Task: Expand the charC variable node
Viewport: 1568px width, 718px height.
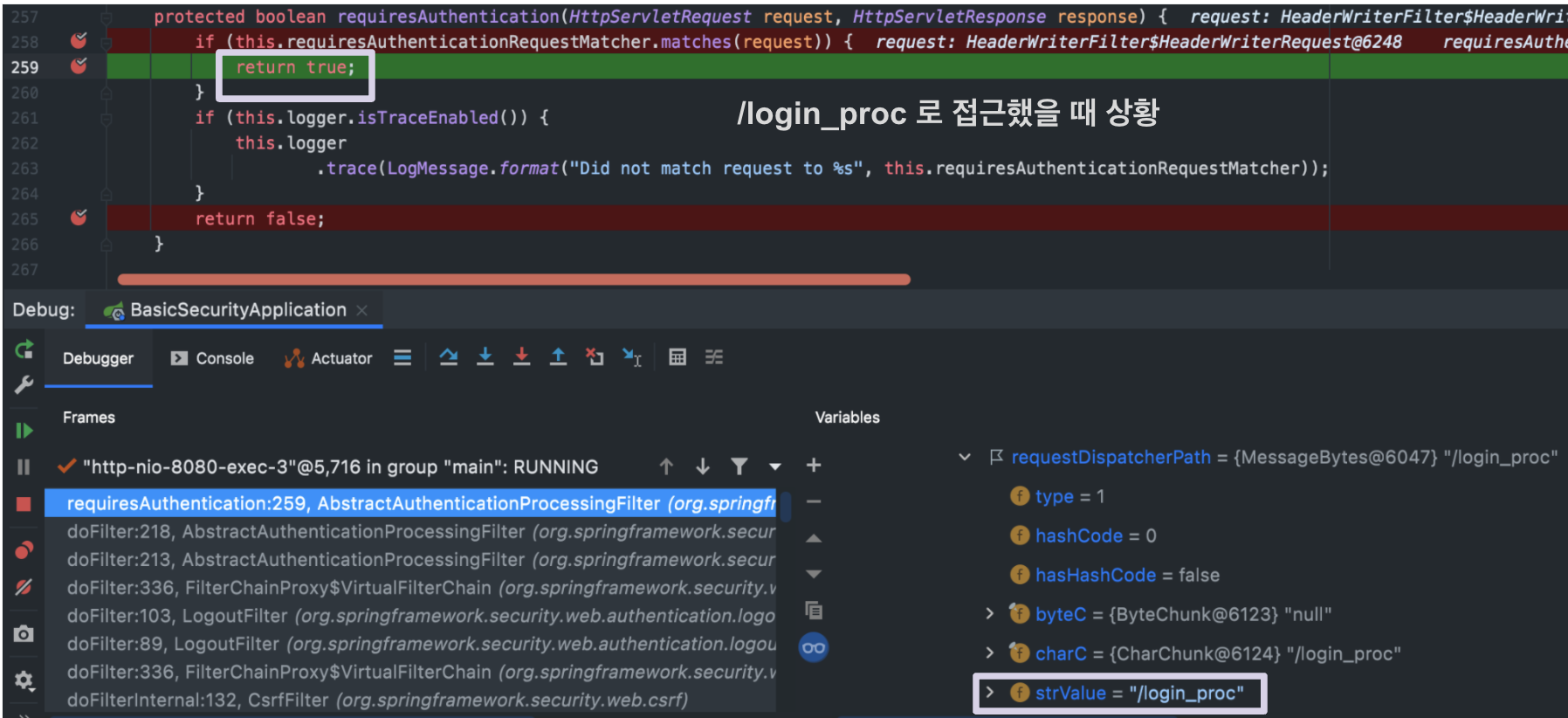Action: coord(989,653)
